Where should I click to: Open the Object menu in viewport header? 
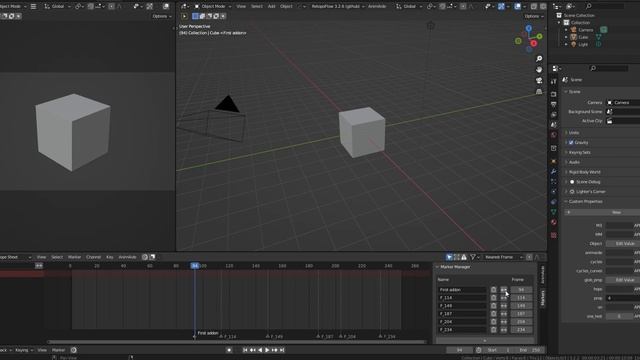286,7
